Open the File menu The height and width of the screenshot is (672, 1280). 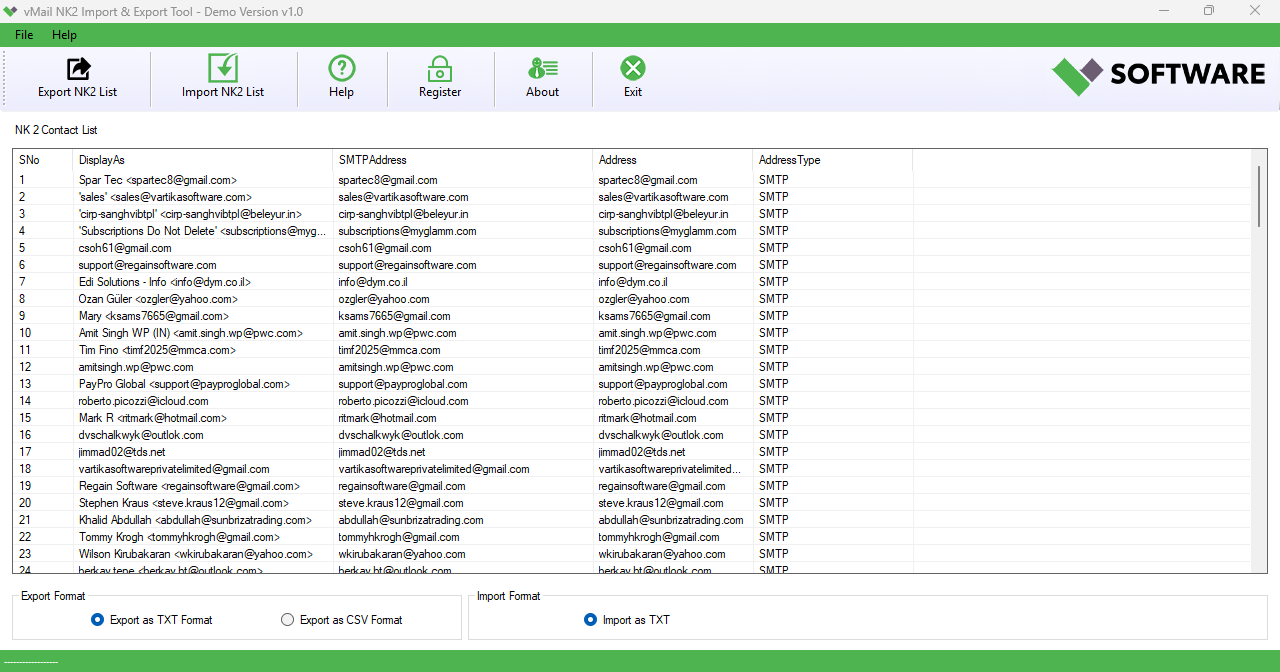[23, 34]
